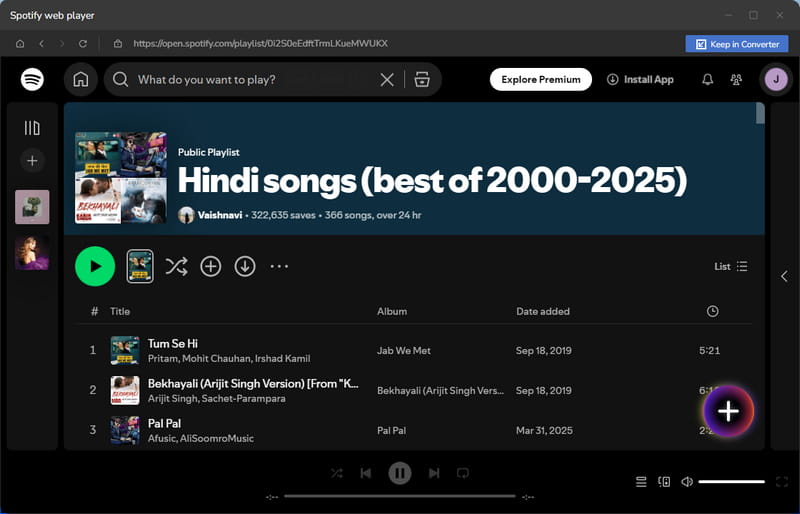Click the Title column header
The image size is (800, 514).
pos(120,311)
